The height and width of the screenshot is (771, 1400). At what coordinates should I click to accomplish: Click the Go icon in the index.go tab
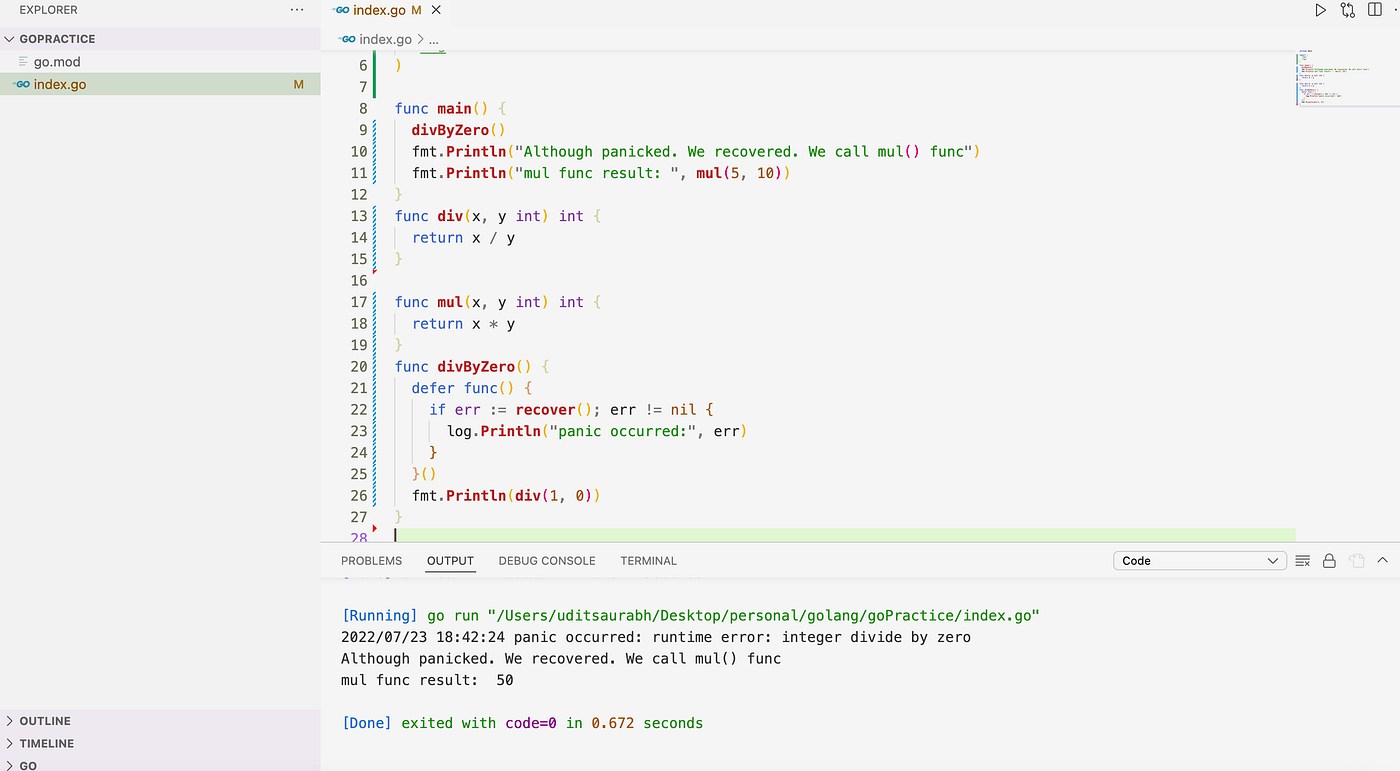click(x=341, y=10)
